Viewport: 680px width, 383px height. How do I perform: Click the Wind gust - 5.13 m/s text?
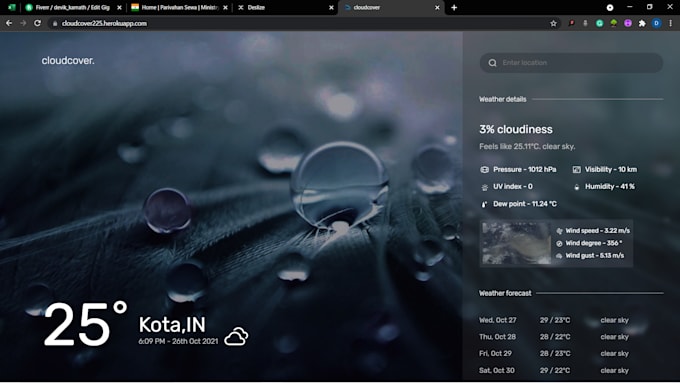(x=595, y=256)
